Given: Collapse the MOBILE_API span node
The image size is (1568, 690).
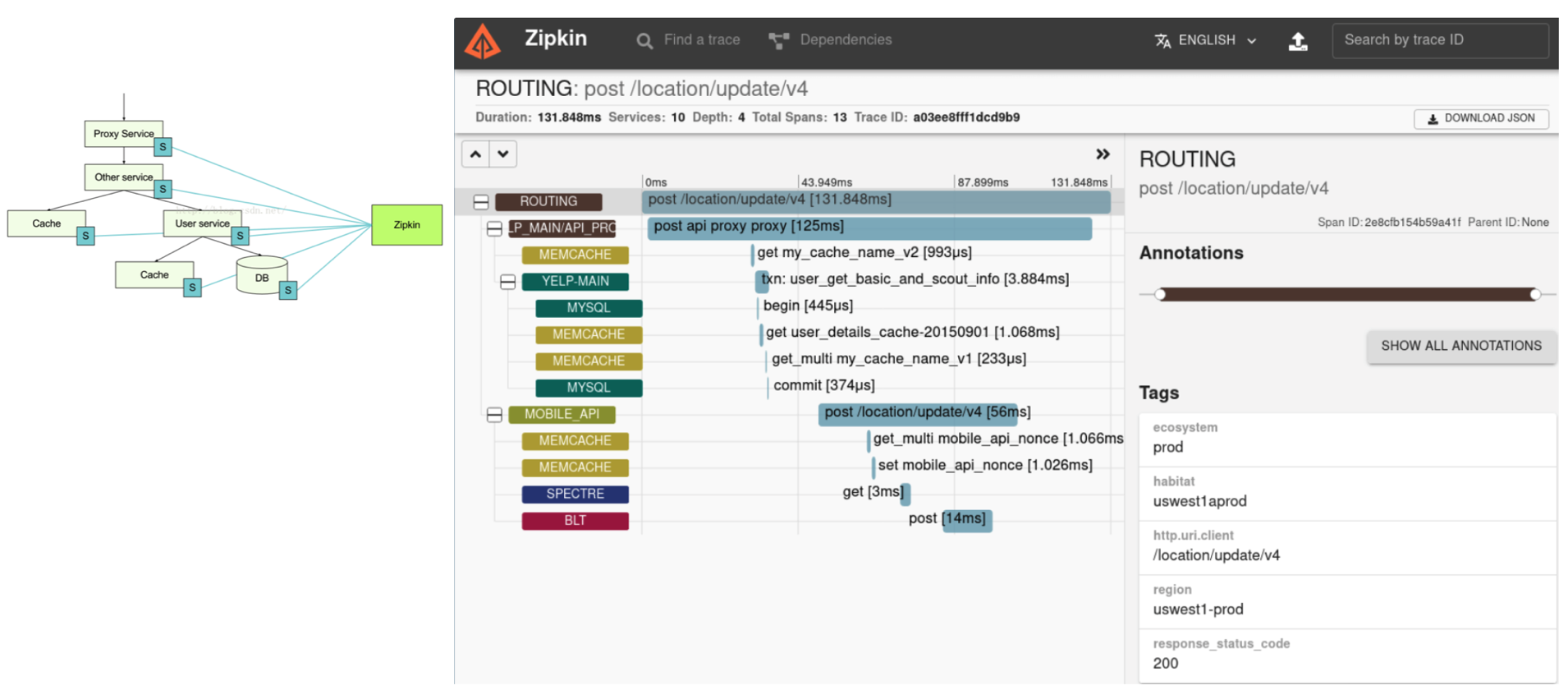Looking at the screenshot, I should tap(494, 415).
